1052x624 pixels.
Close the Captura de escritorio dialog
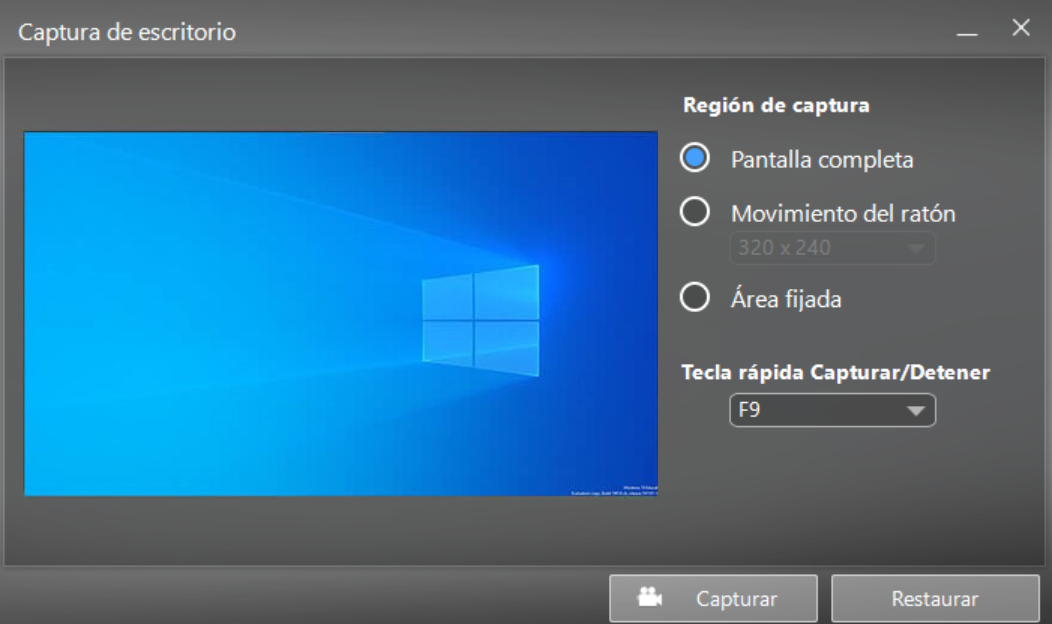[x=1021, y=28]
